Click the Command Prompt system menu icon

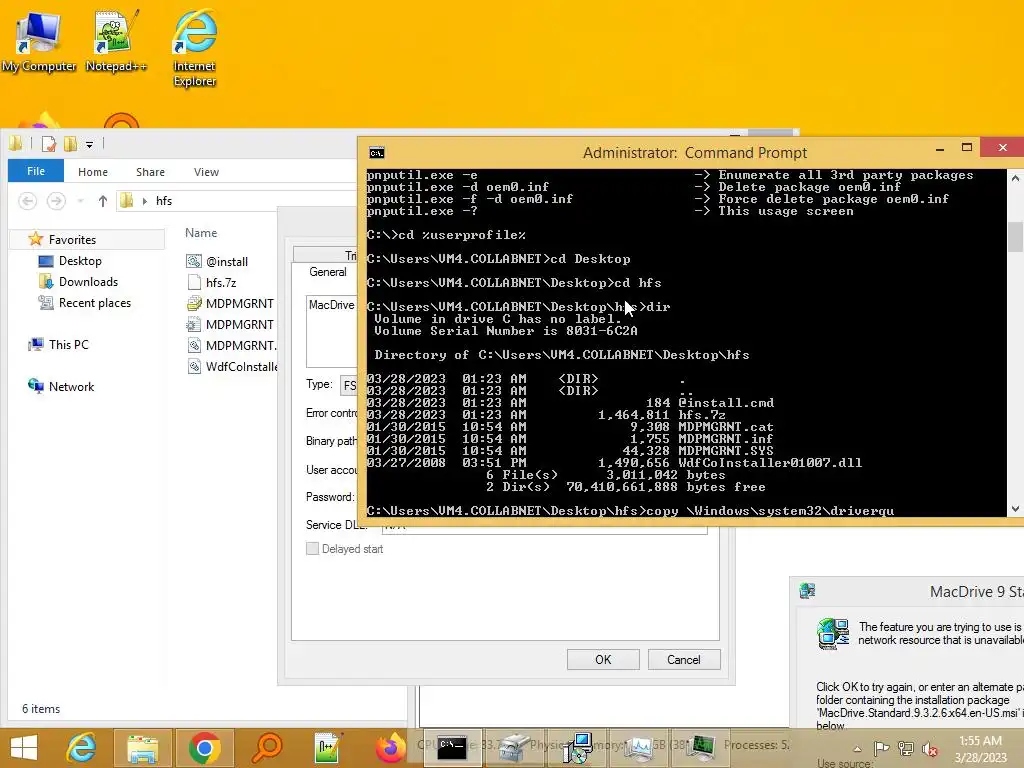click(377, 153)
